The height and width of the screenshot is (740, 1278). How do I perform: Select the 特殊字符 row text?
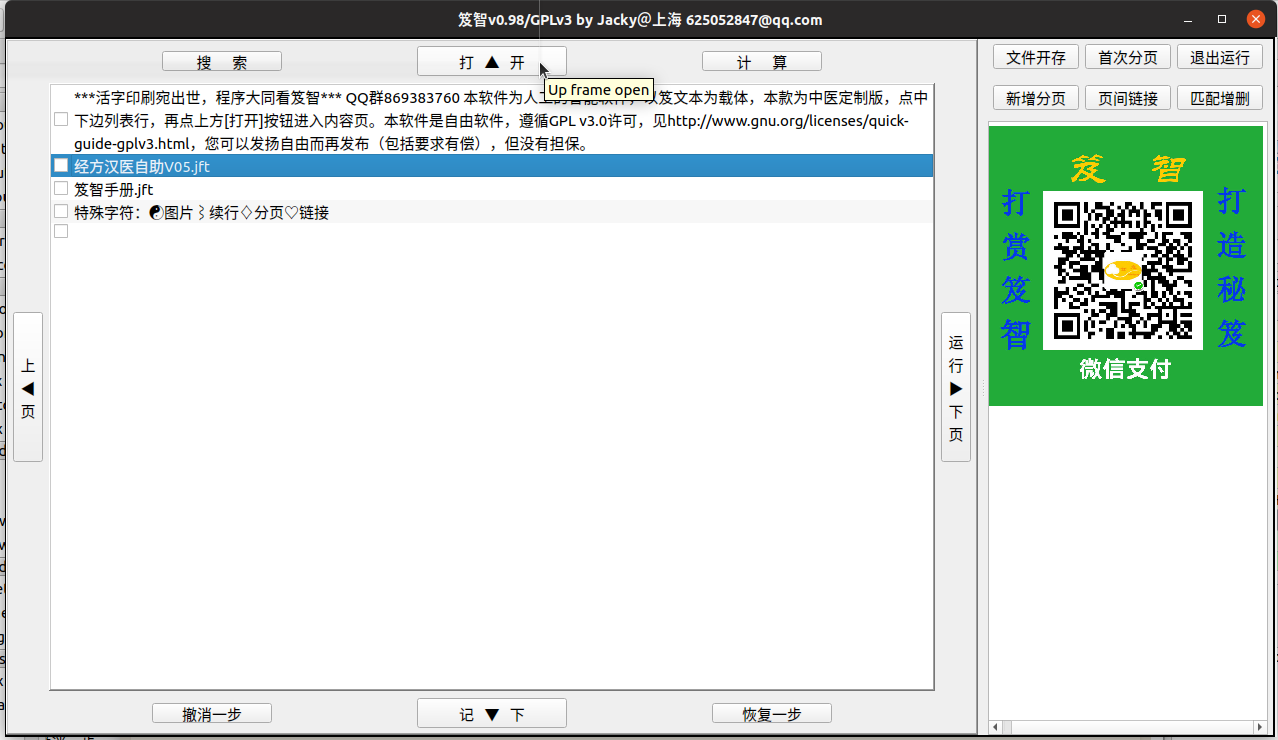click(x=201, y=212)
